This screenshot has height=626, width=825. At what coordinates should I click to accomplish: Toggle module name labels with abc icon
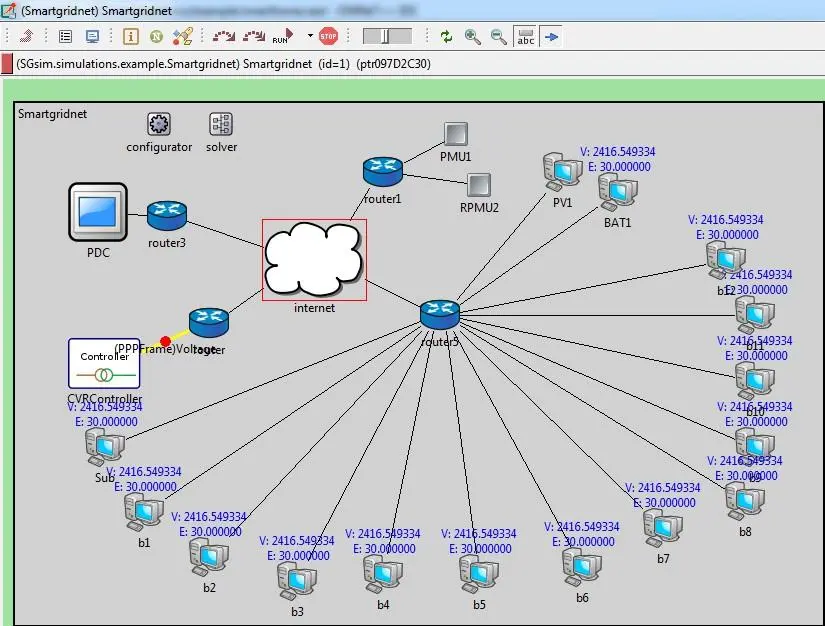point(525,36)
